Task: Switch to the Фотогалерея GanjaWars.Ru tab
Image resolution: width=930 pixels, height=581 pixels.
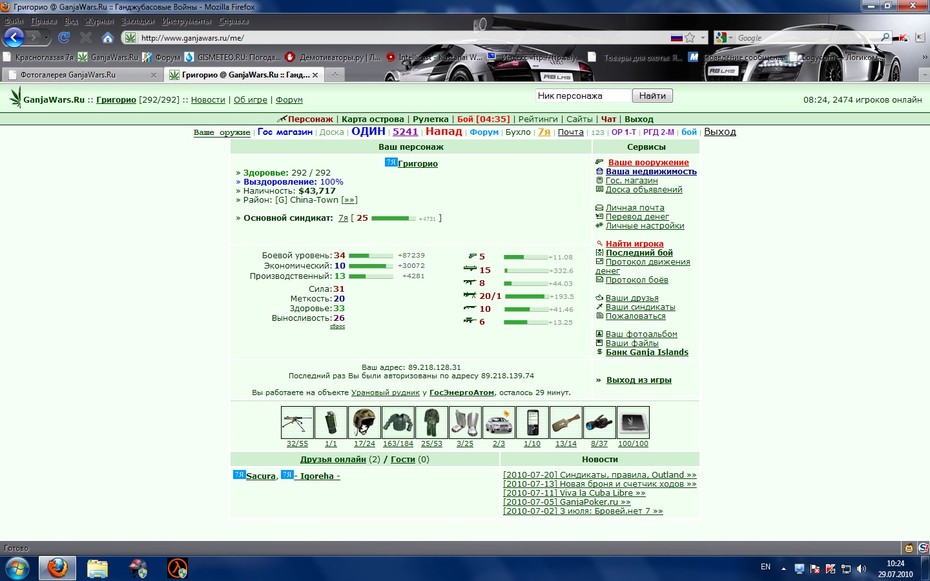Action: click(81, 75)
